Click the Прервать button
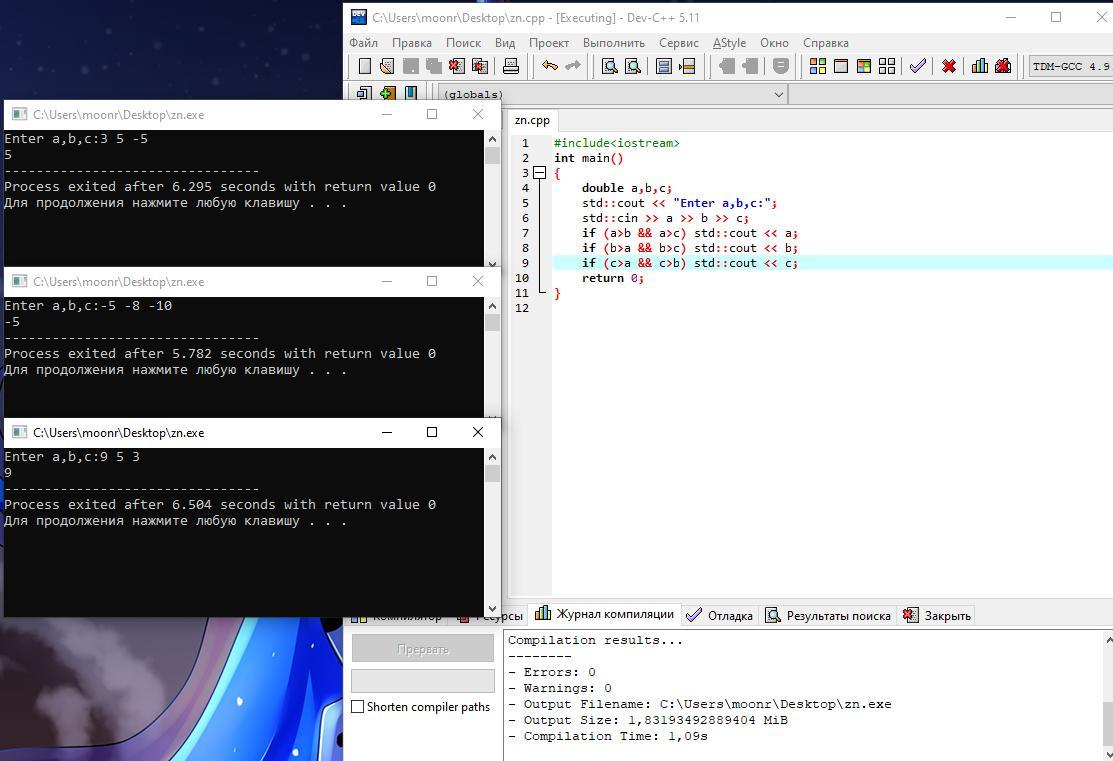1113x761 pixels. point(423,649)
